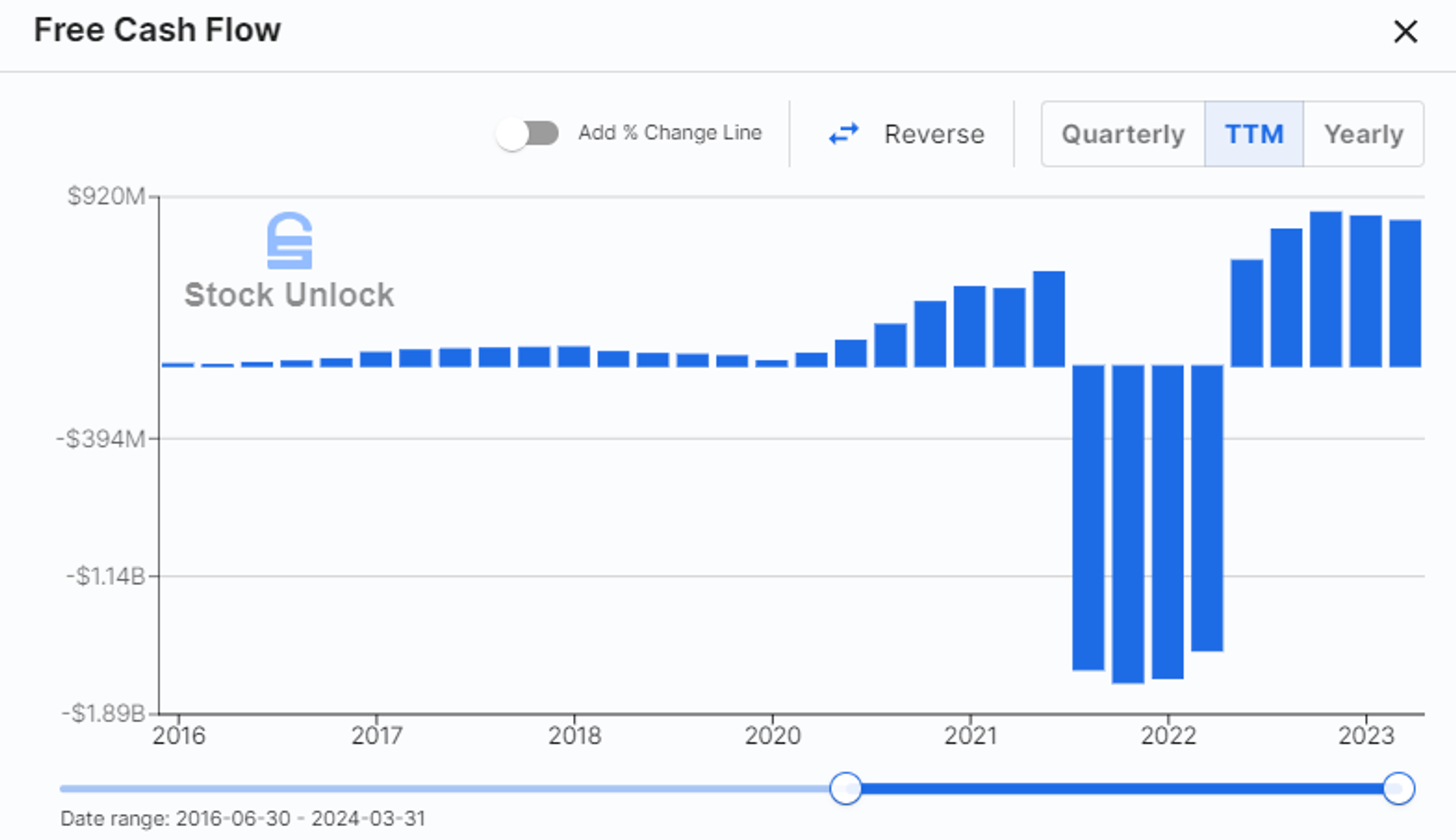Enable the Add % Change Line toggle
Image resolution: width=1456 pixels, height=840 pixels.
pyautogui.click(x=527, y=134)
